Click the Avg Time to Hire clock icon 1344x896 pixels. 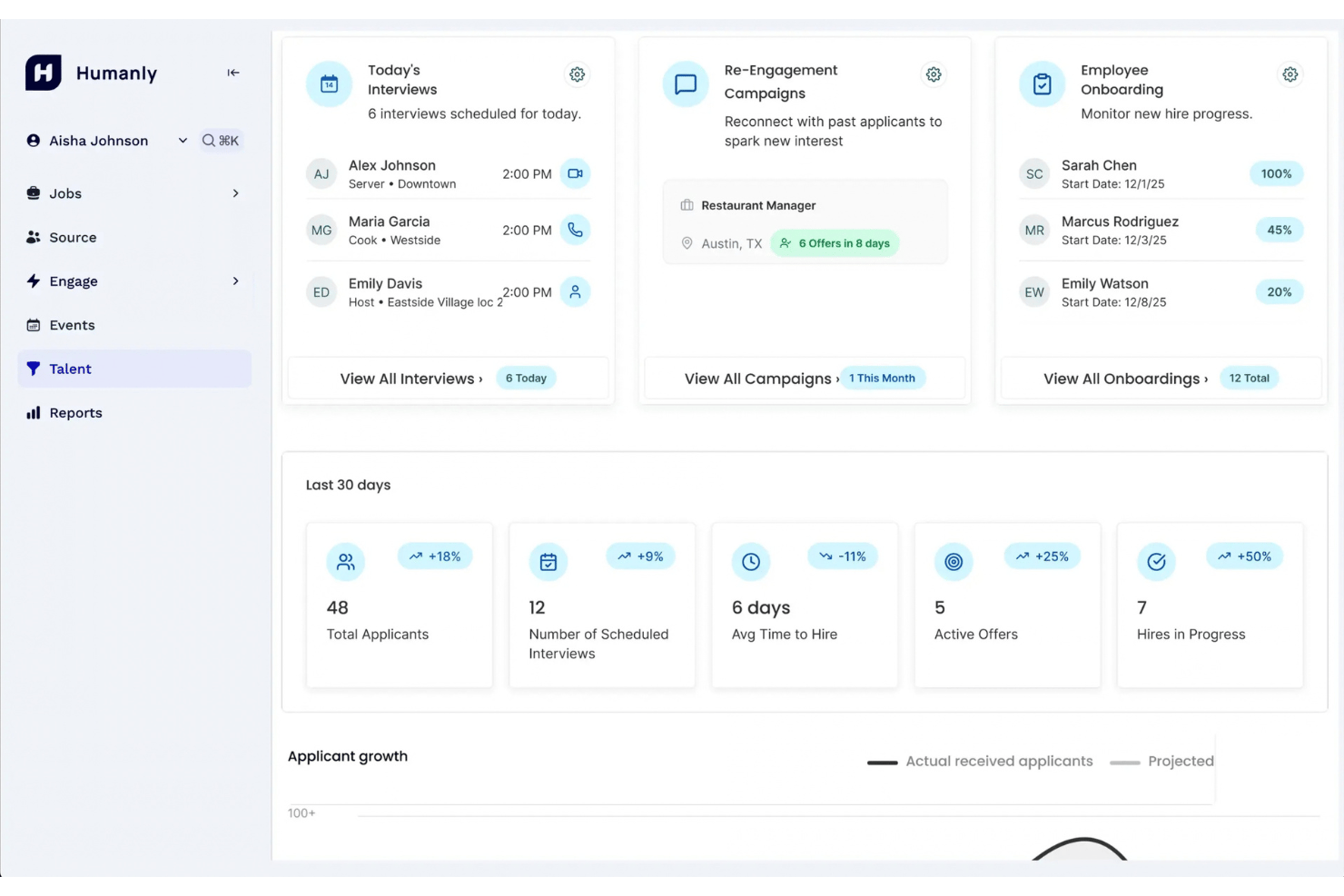(751, 562)
